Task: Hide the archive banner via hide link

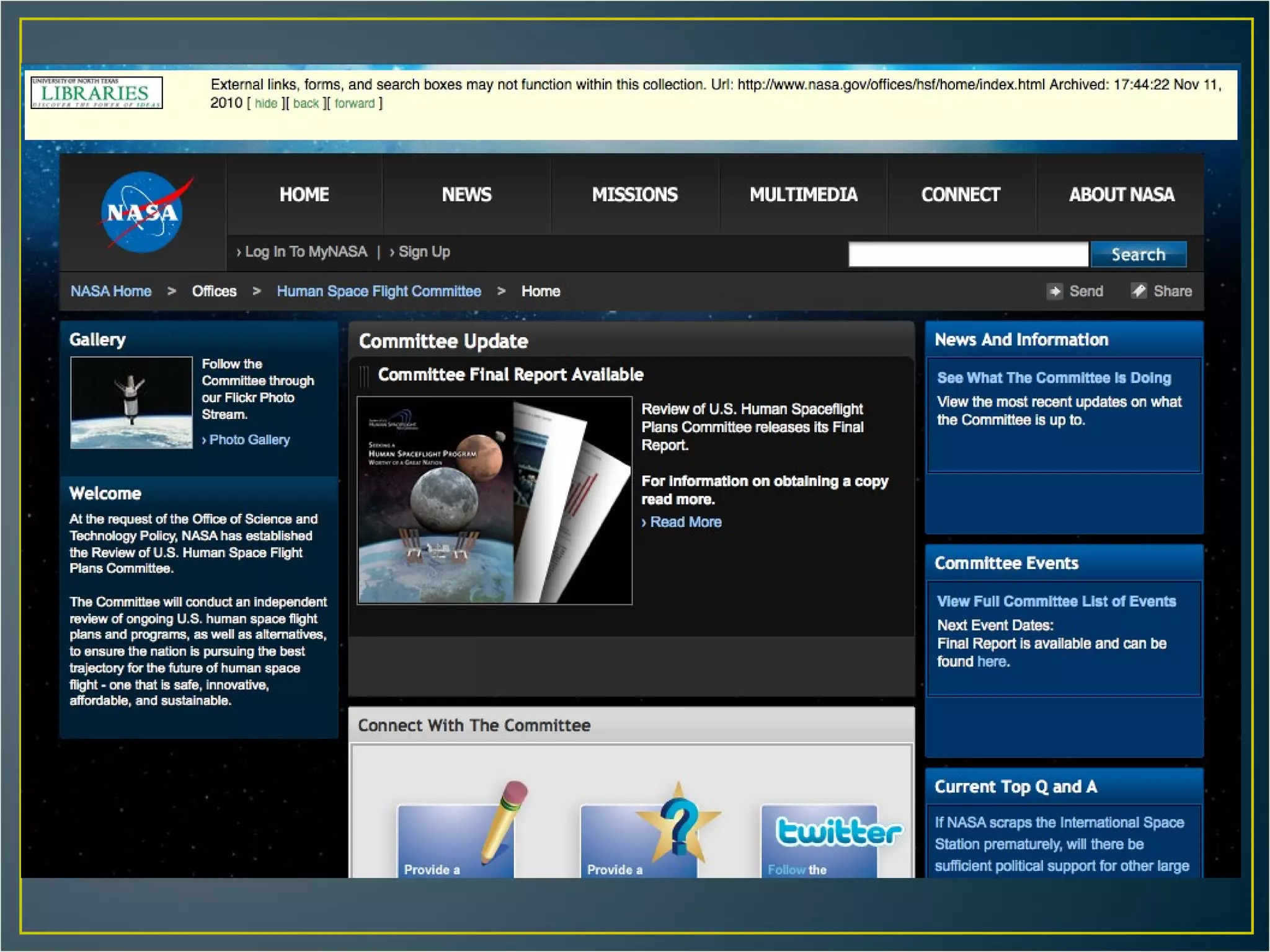Action: coord(265,104)
